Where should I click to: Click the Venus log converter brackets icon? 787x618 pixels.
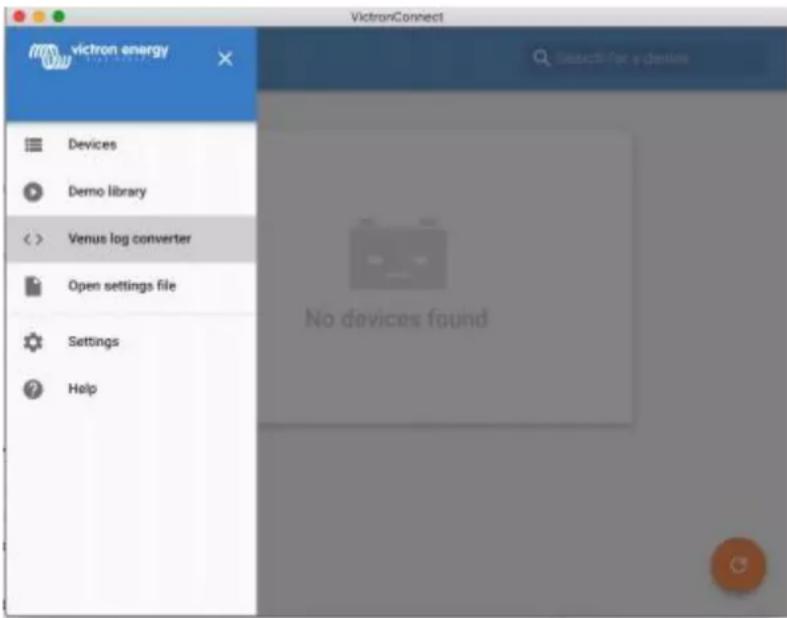click(x=33, y=239)
